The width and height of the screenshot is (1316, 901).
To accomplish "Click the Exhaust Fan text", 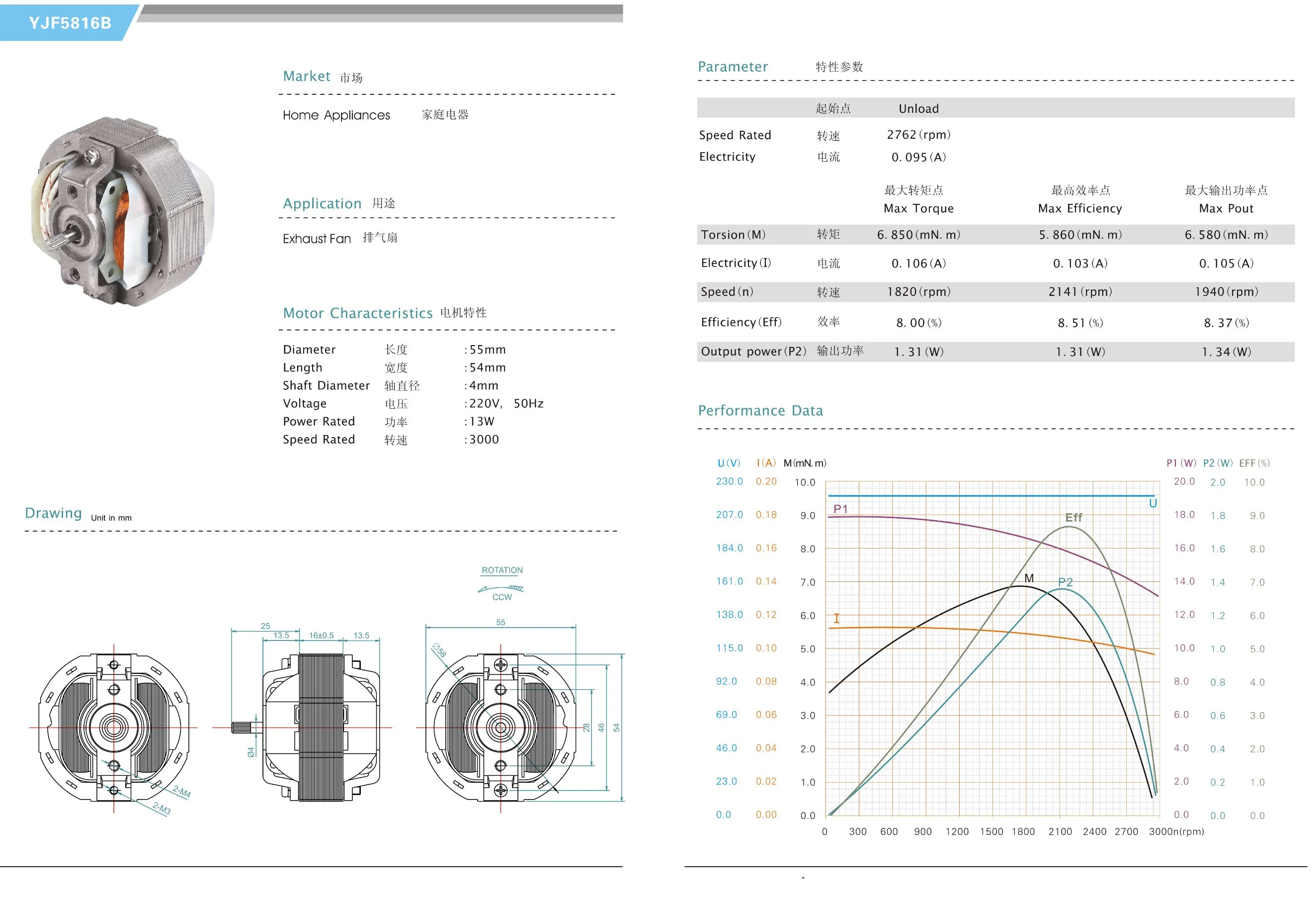I will click(317, 239).
